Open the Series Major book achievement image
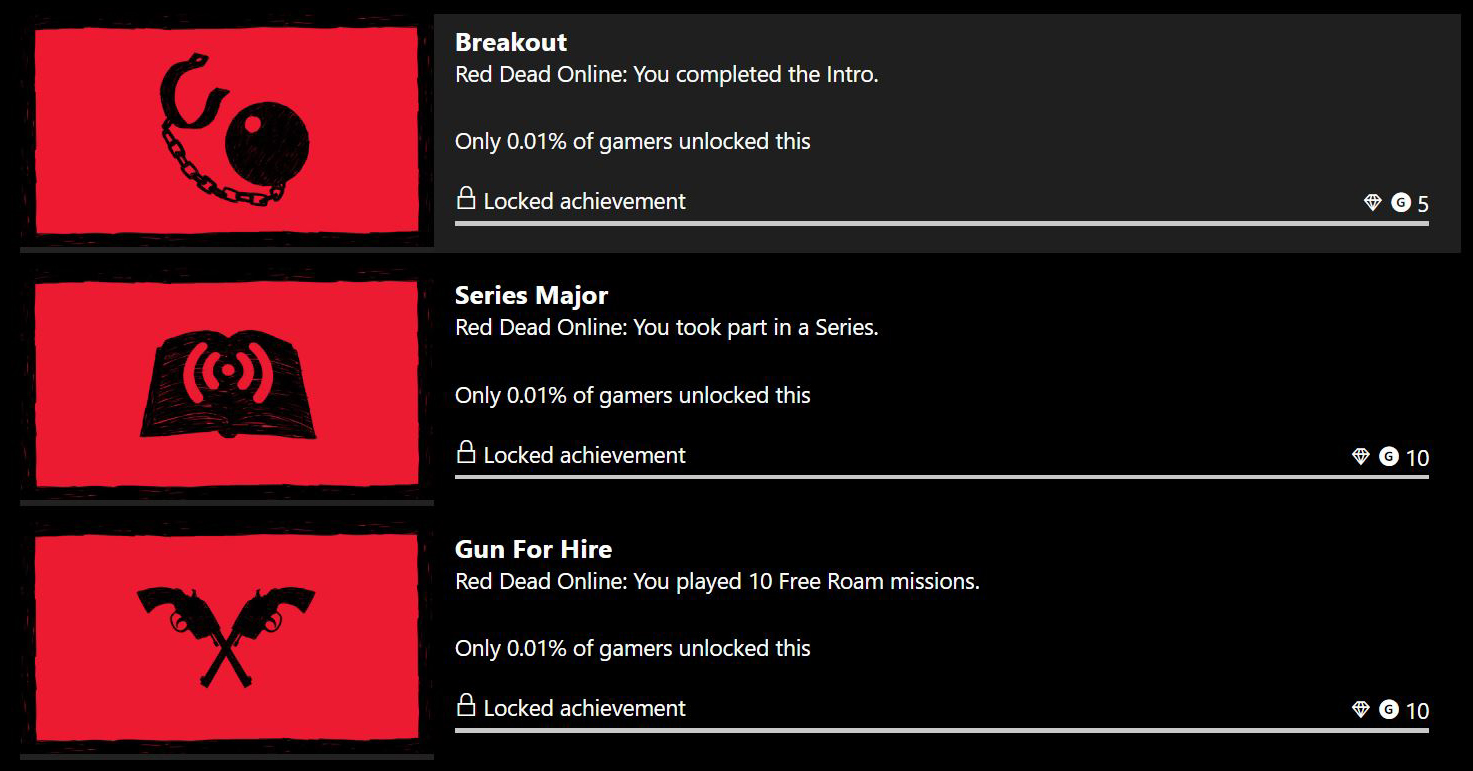 pos(227,385)
